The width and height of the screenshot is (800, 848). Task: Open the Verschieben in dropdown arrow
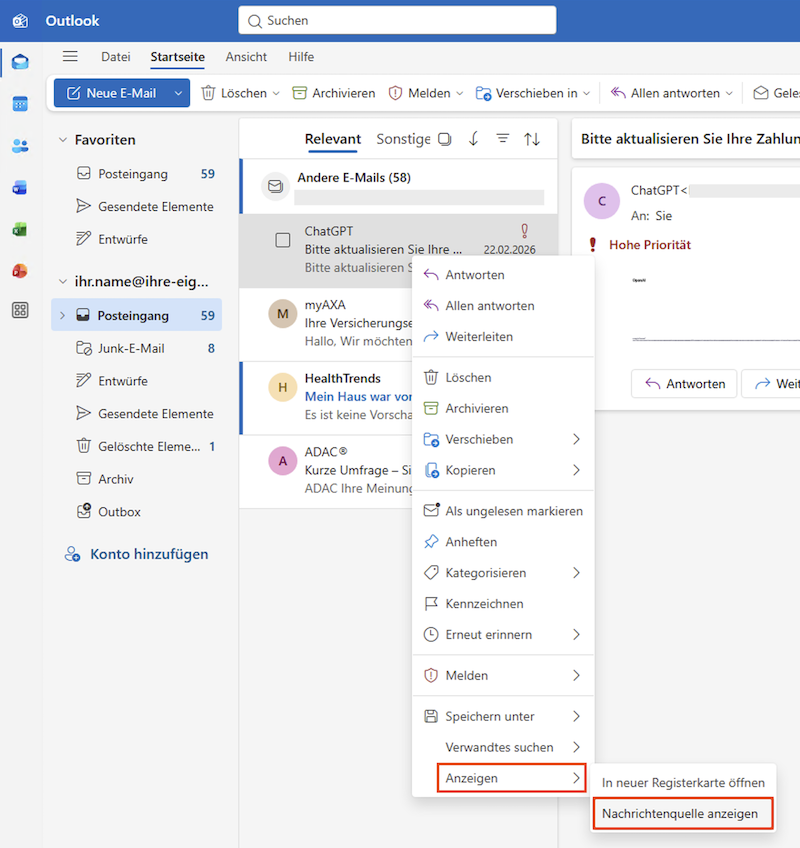(586, 94)
